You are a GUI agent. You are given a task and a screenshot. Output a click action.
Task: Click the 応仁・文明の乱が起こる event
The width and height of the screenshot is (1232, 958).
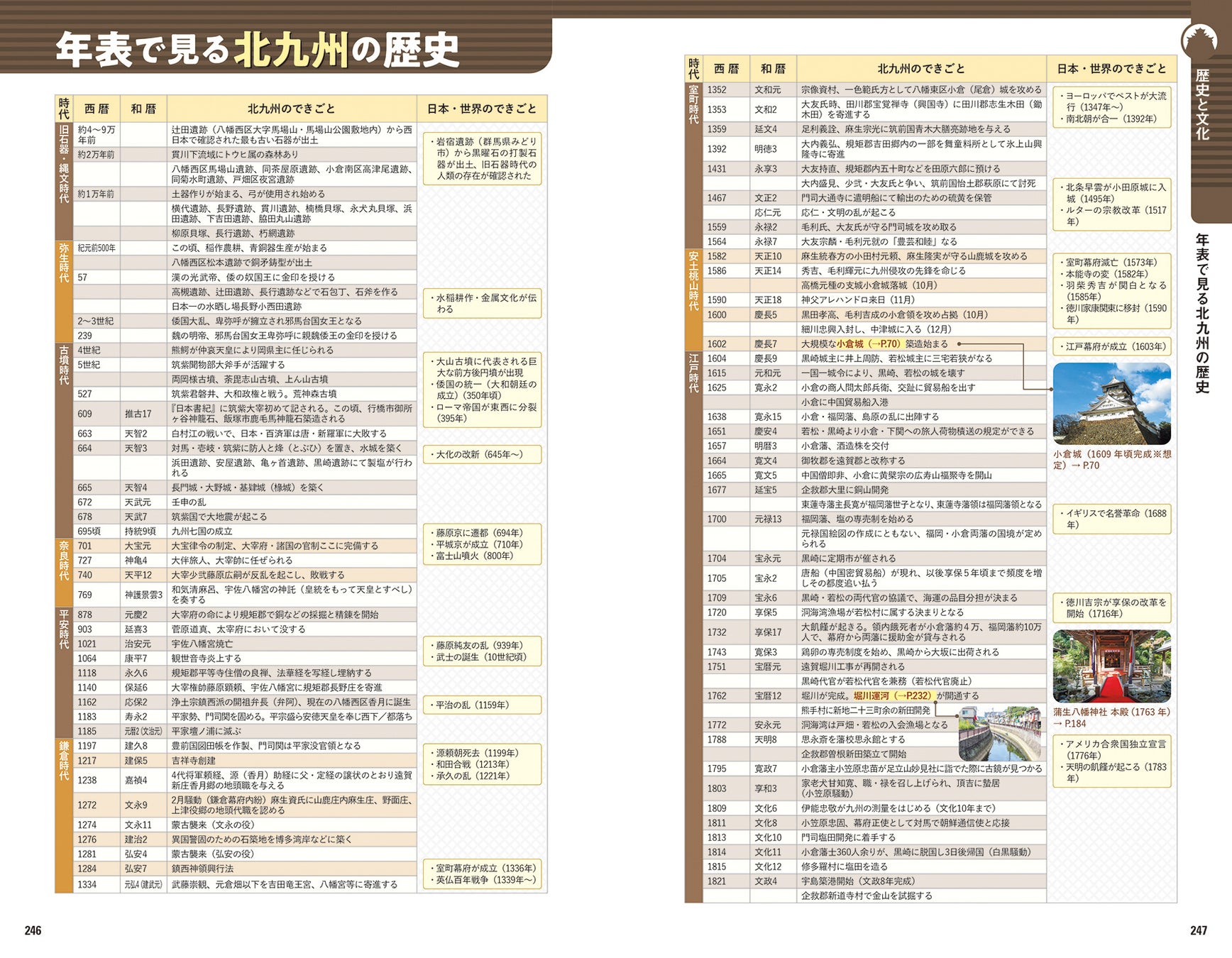[921, 212]
